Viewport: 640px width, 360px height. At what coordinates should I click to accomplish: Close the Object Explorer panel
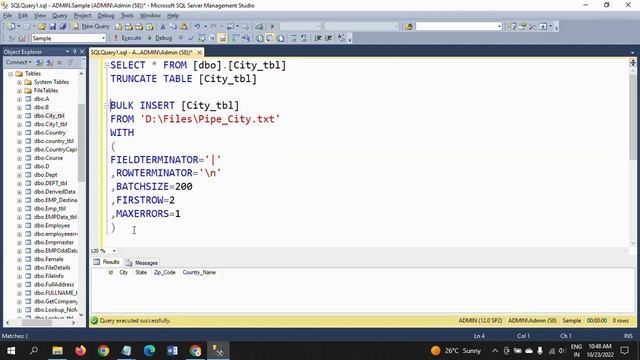pyautogui.click(x=82, y=52)
